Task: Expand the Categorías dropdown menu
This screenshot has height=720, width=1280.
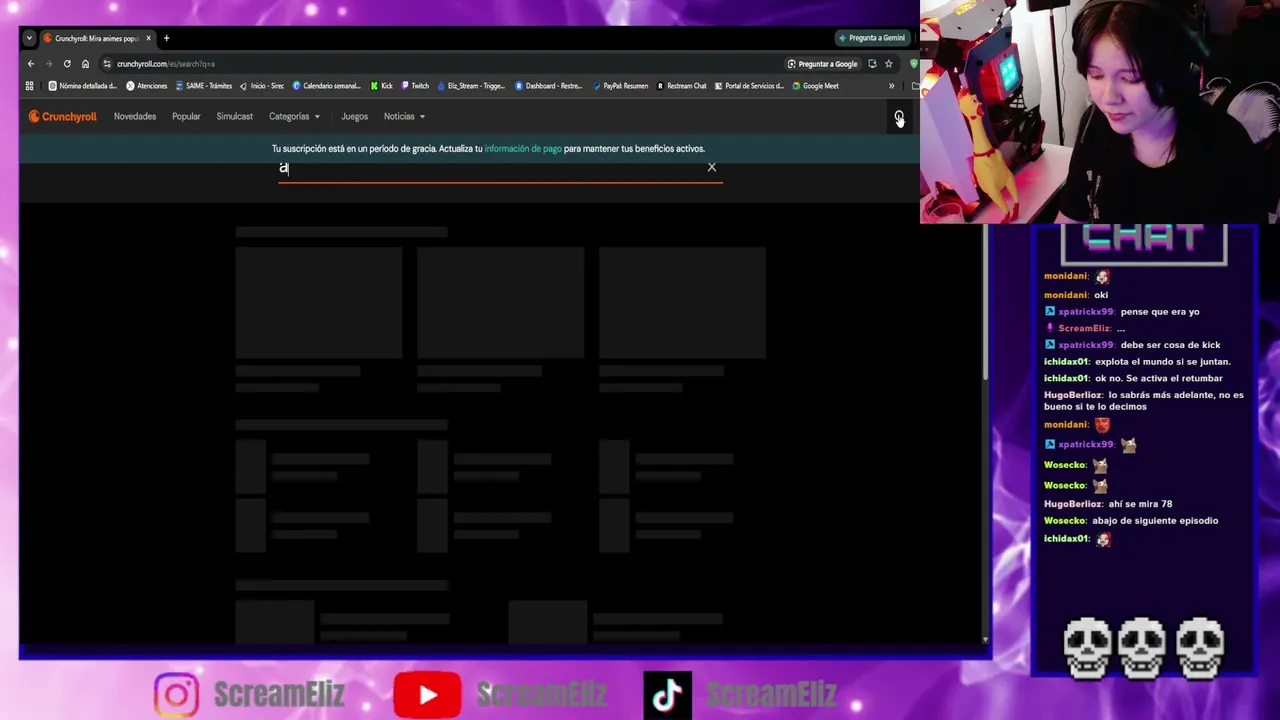Action: [294, 117]
